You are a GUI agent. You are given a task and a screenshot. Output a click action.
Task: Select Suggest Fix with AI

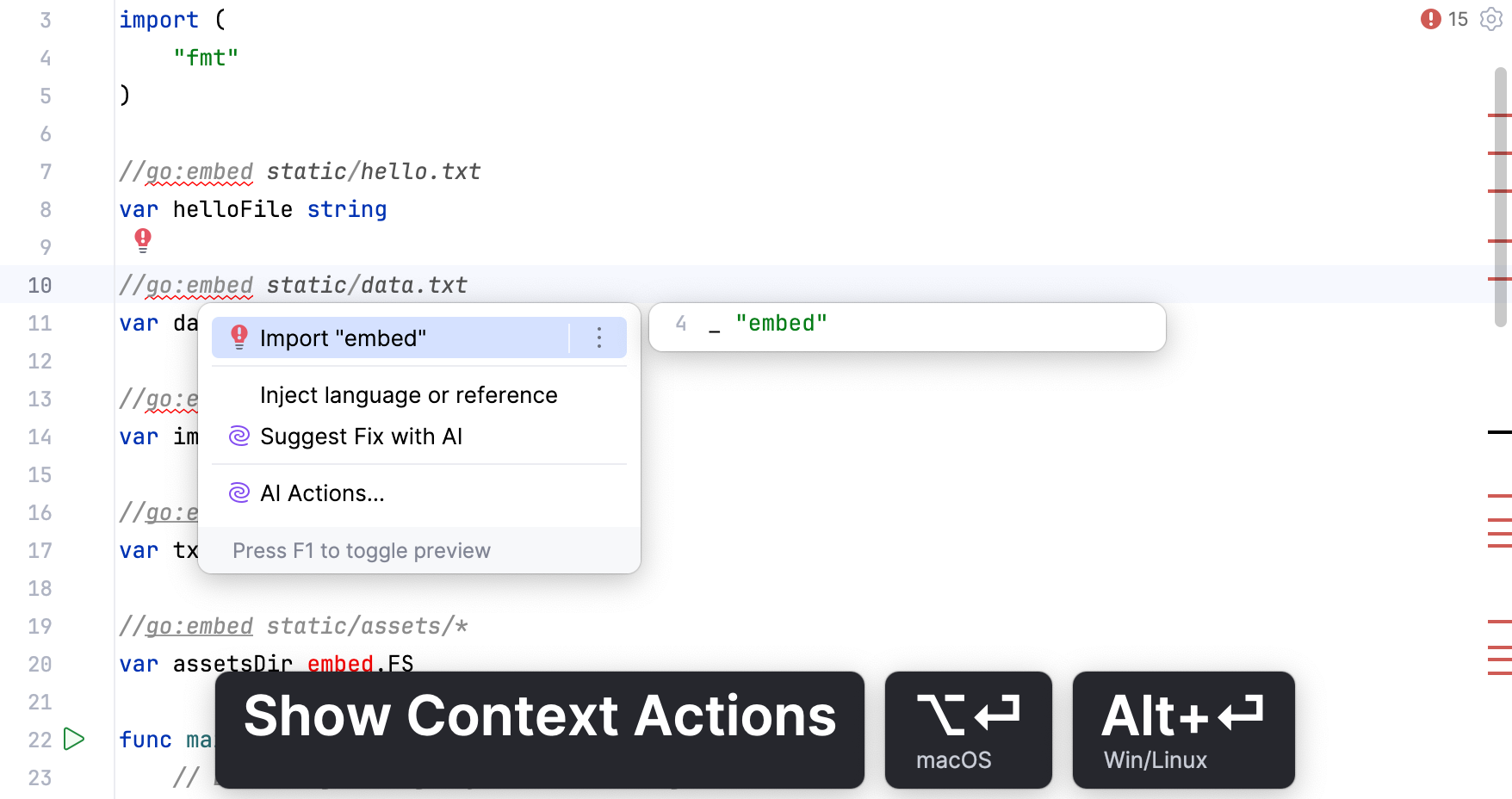pyautogui.click(x=363, y=437)
